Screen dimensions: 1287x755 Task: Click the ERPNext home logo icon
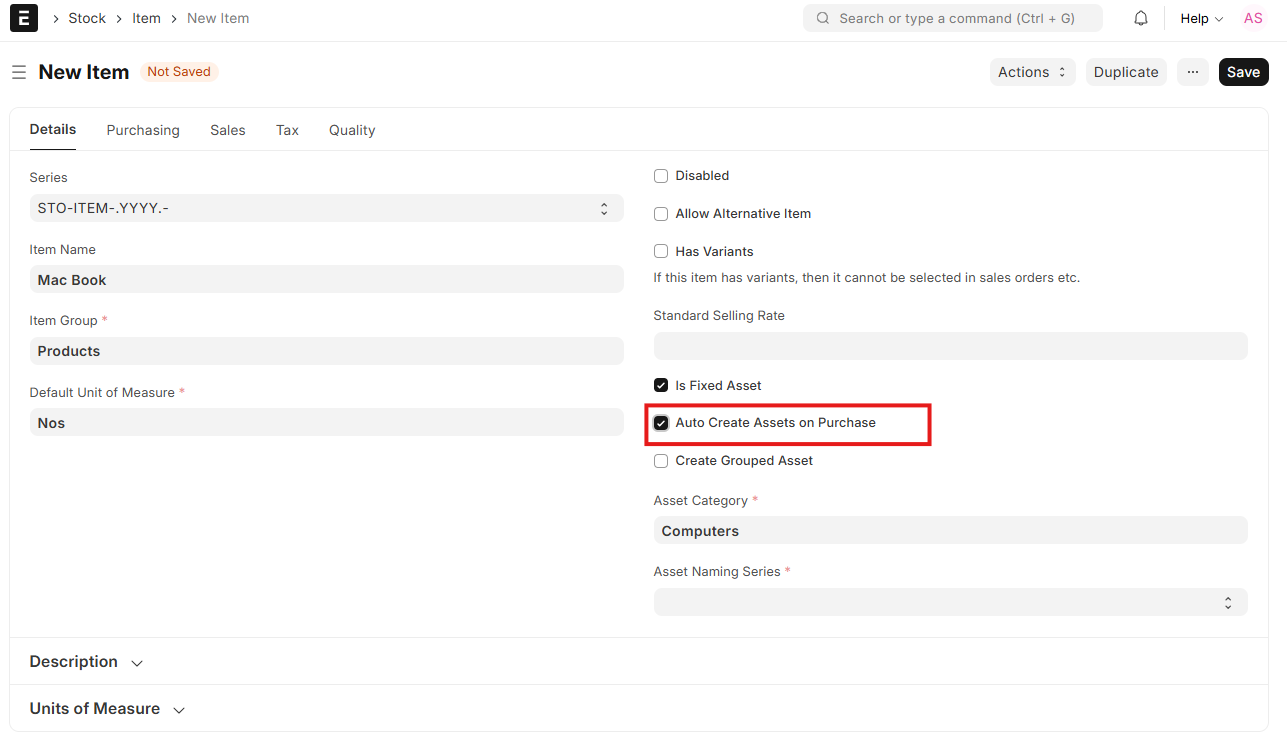(24, 18)
